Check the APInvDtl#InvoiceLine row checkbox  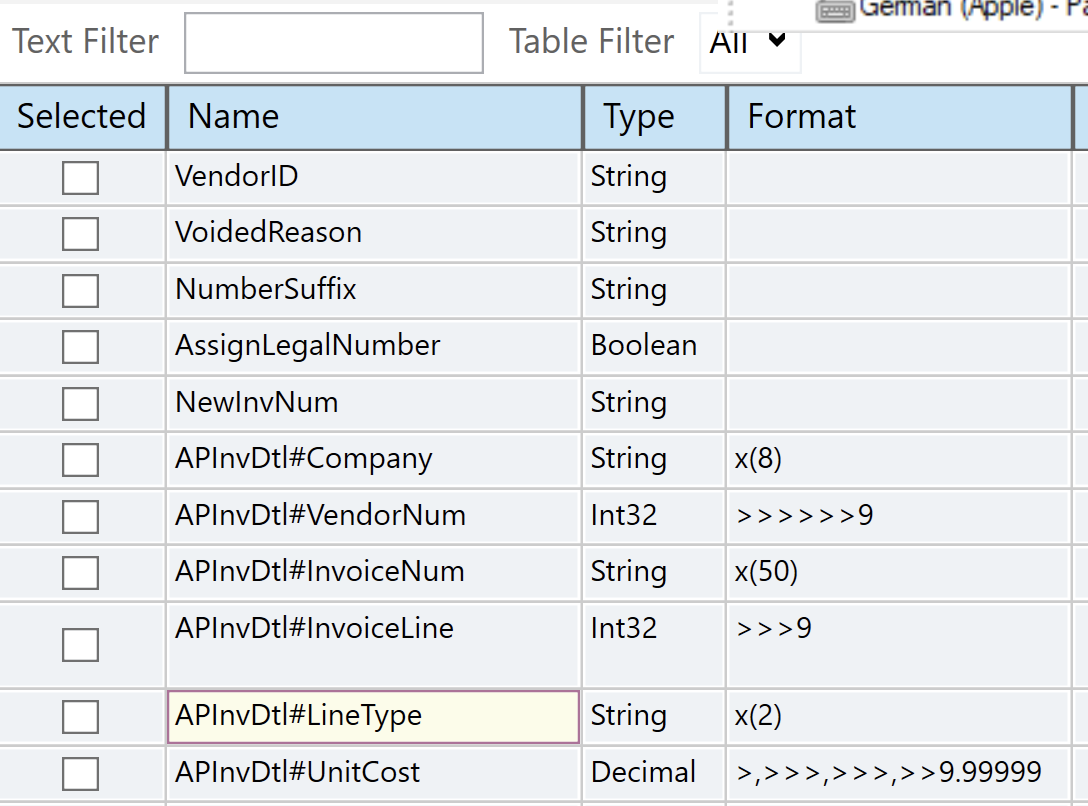tap(80, 645)
